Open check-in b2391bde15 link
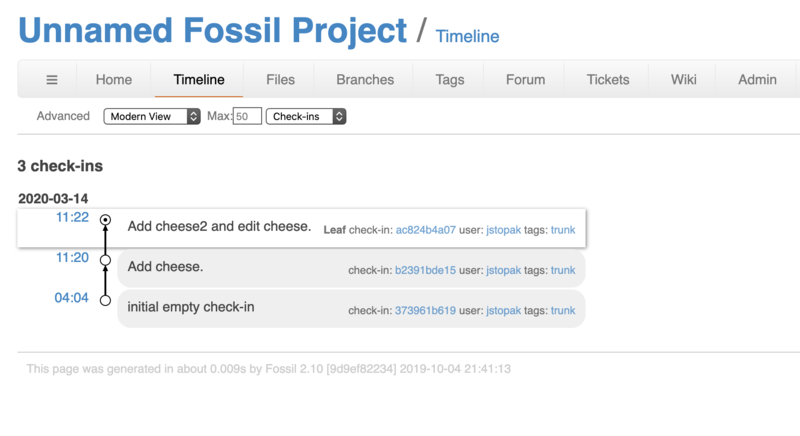Image resolution: width=800 pixels, height=436 pixels. (425, 270)
